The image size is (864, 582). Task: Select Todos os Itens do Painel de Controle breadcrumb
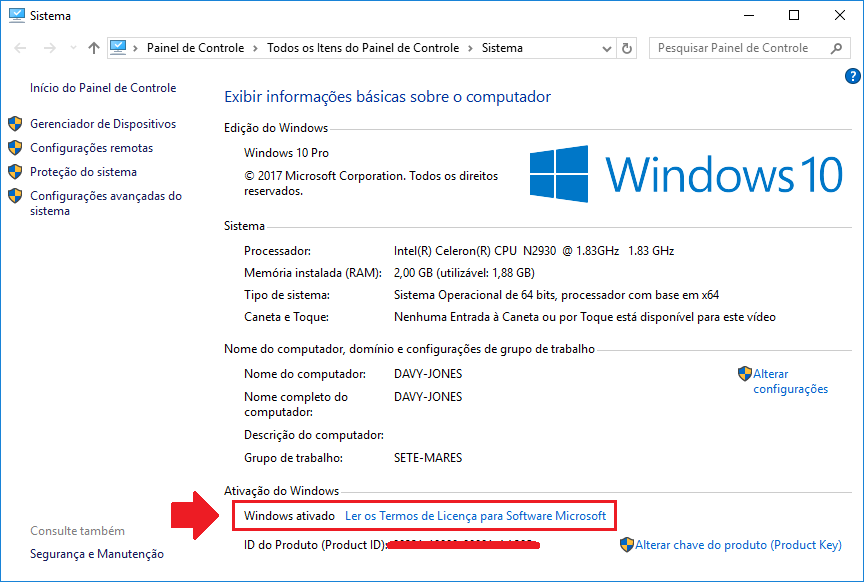click(x=363, y=48)
